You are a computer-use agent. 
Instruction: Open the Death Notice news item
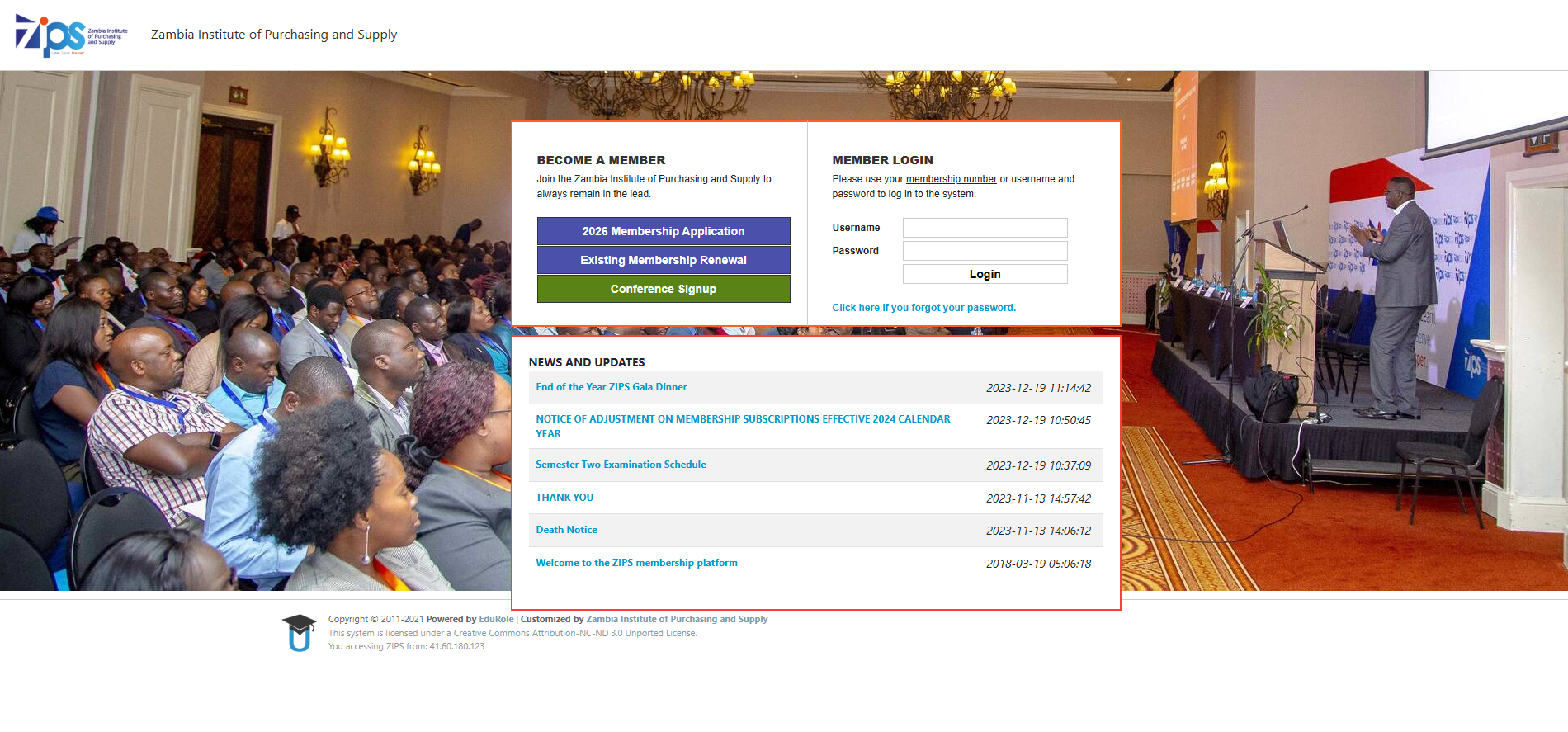566,530
